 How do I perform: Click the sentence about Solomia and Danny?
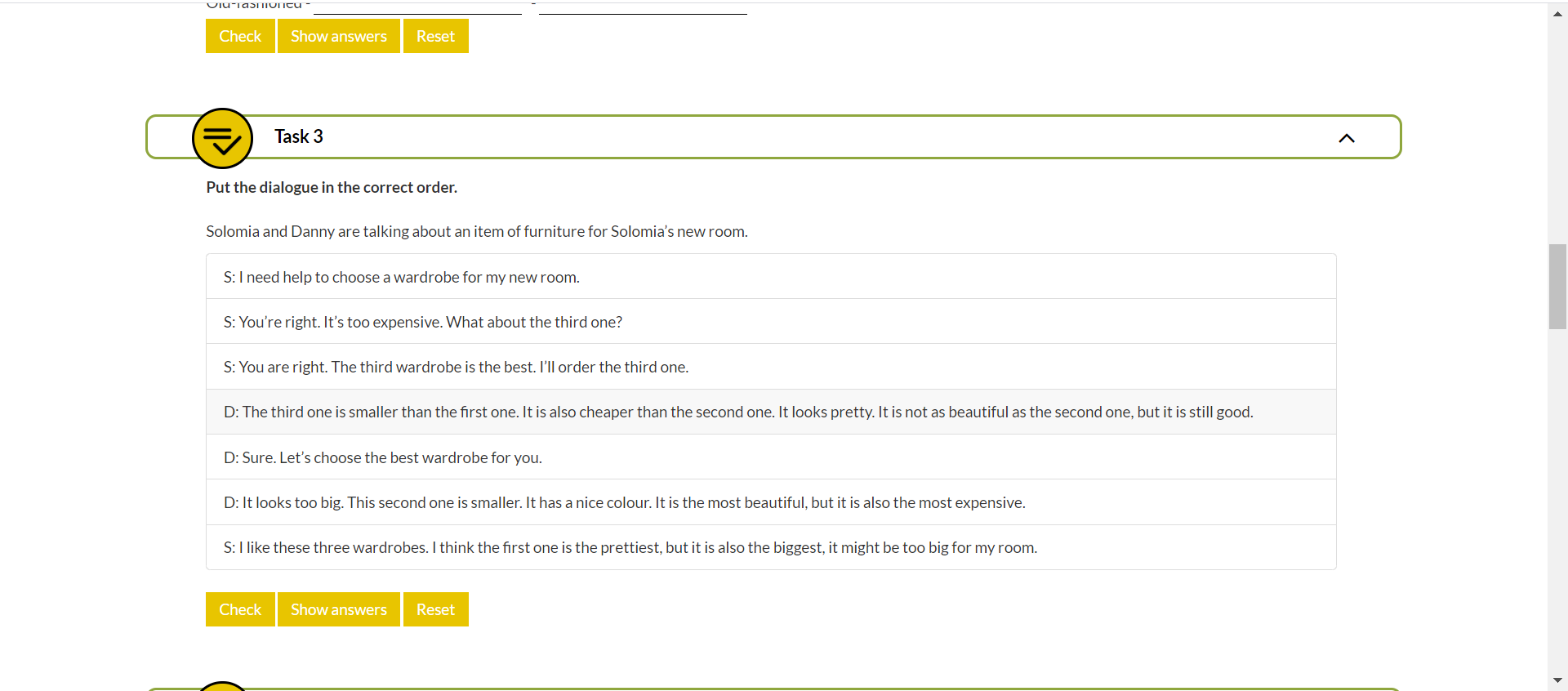(x=477, y=231)
